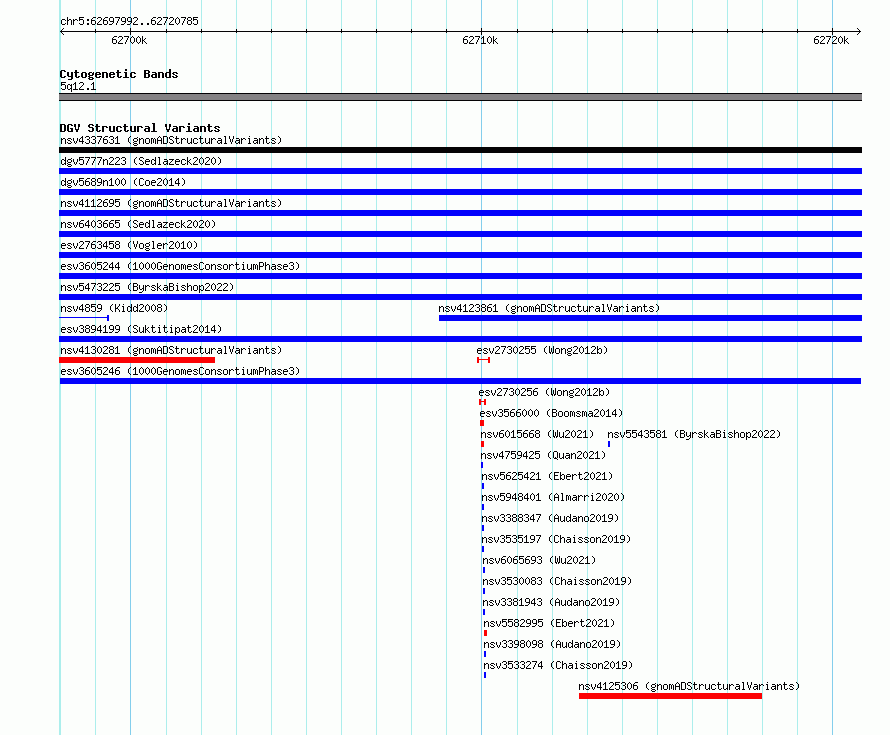Open nsv3530083 (Chaisson2019) label
Image resolution: width=890 pixels, height=735 pixels.
(557, 581)
